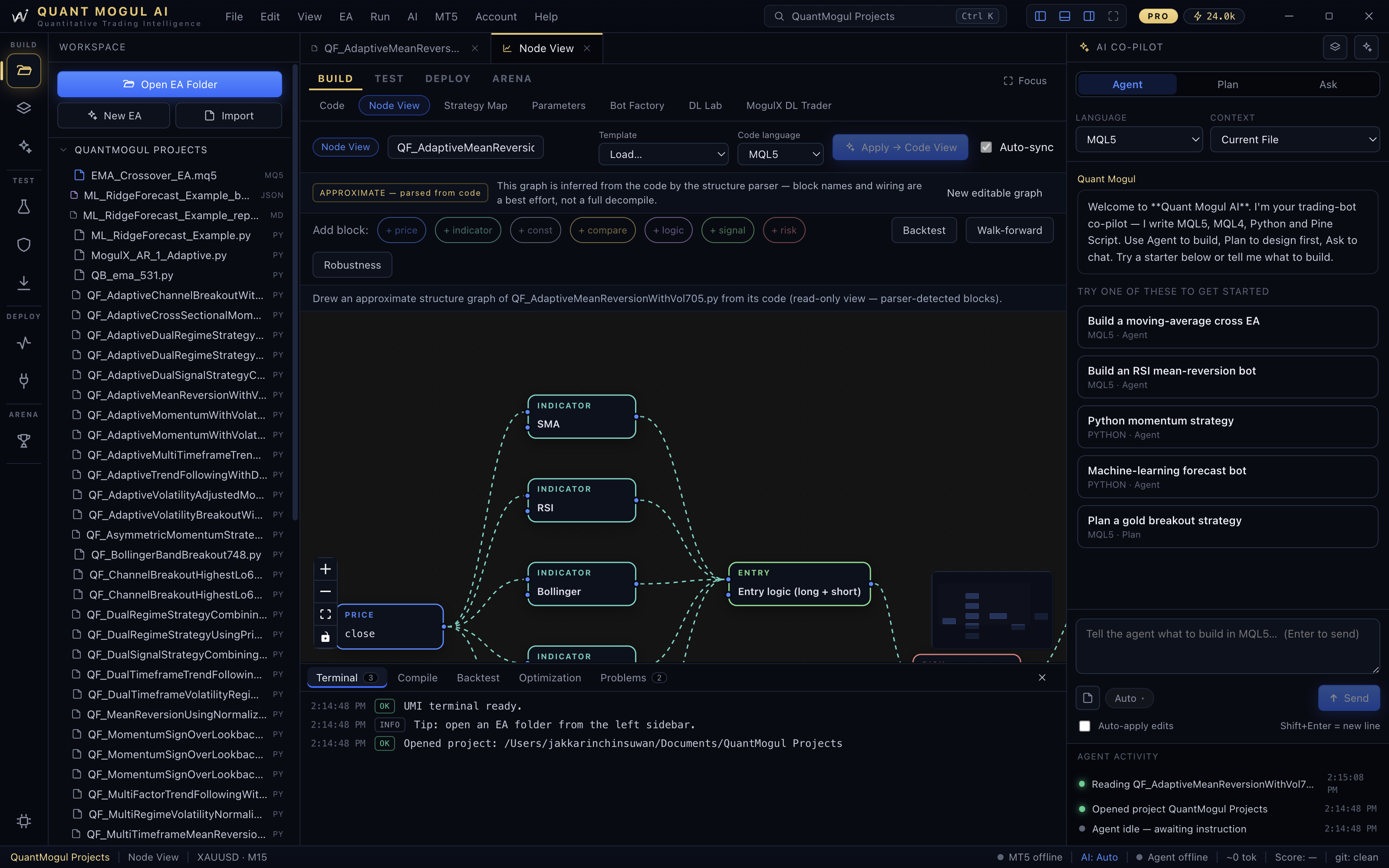Viewport: 1389px width, 868px height.
Task: Zoom in the node graph with plus
Action: click(326, 569)
